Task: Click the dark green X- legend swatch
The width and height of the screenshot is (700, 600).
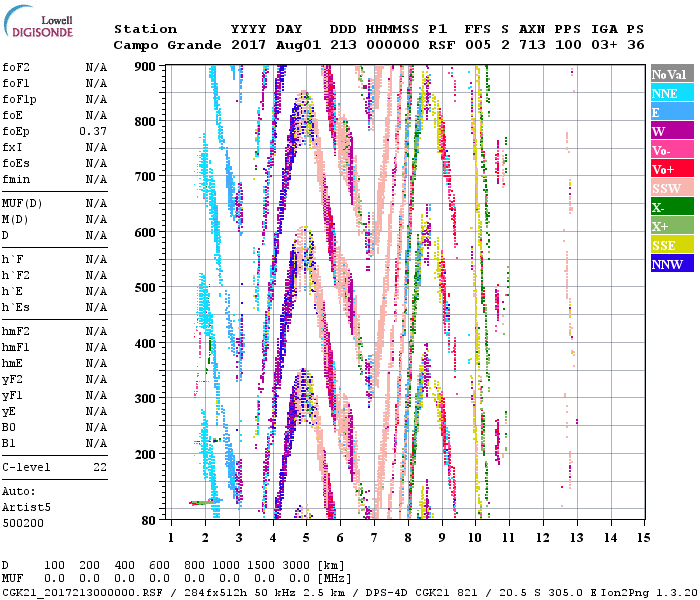Action: 669,207
